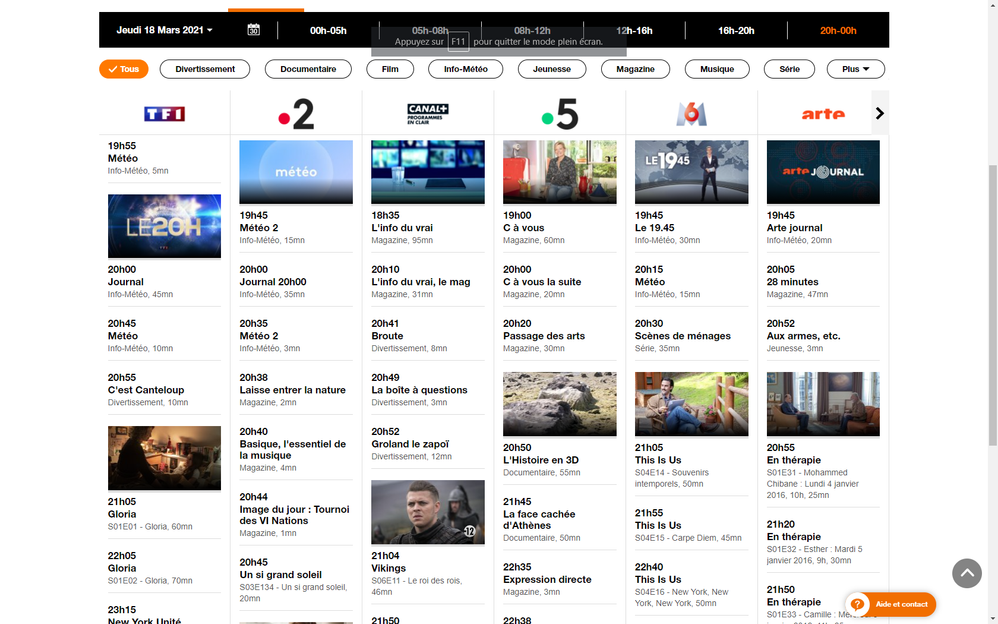Click the France 5 channel logo

tap(559, 114)
